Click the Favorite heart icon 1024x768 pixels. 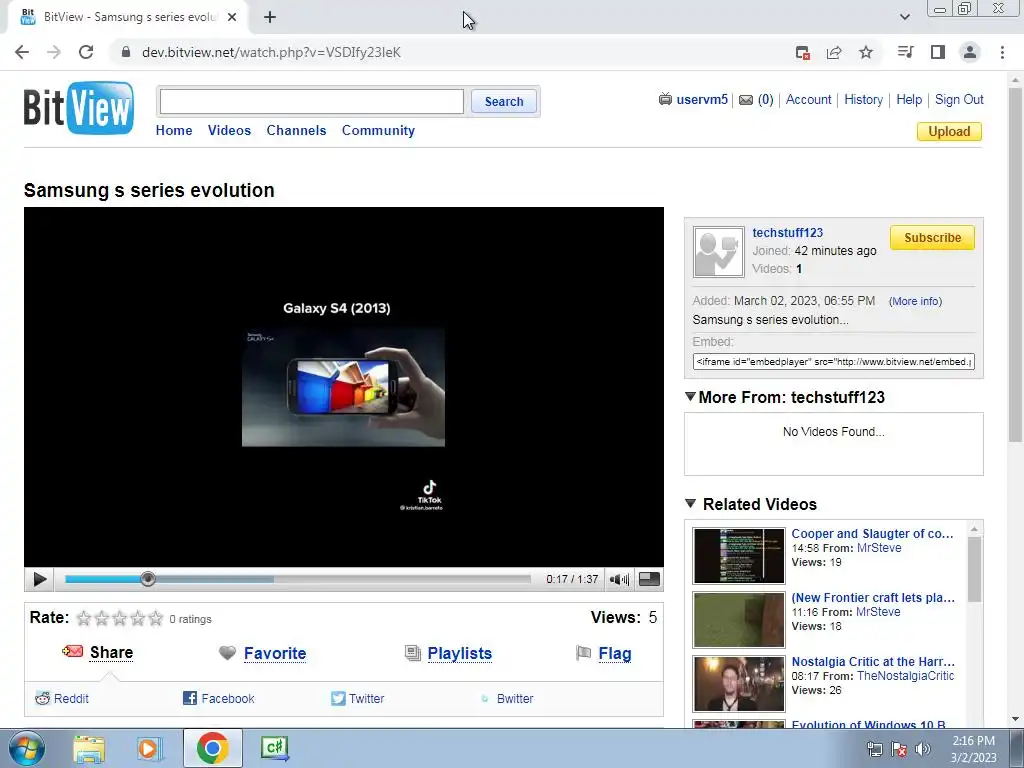pyautogui.click(x=227, y=653)
